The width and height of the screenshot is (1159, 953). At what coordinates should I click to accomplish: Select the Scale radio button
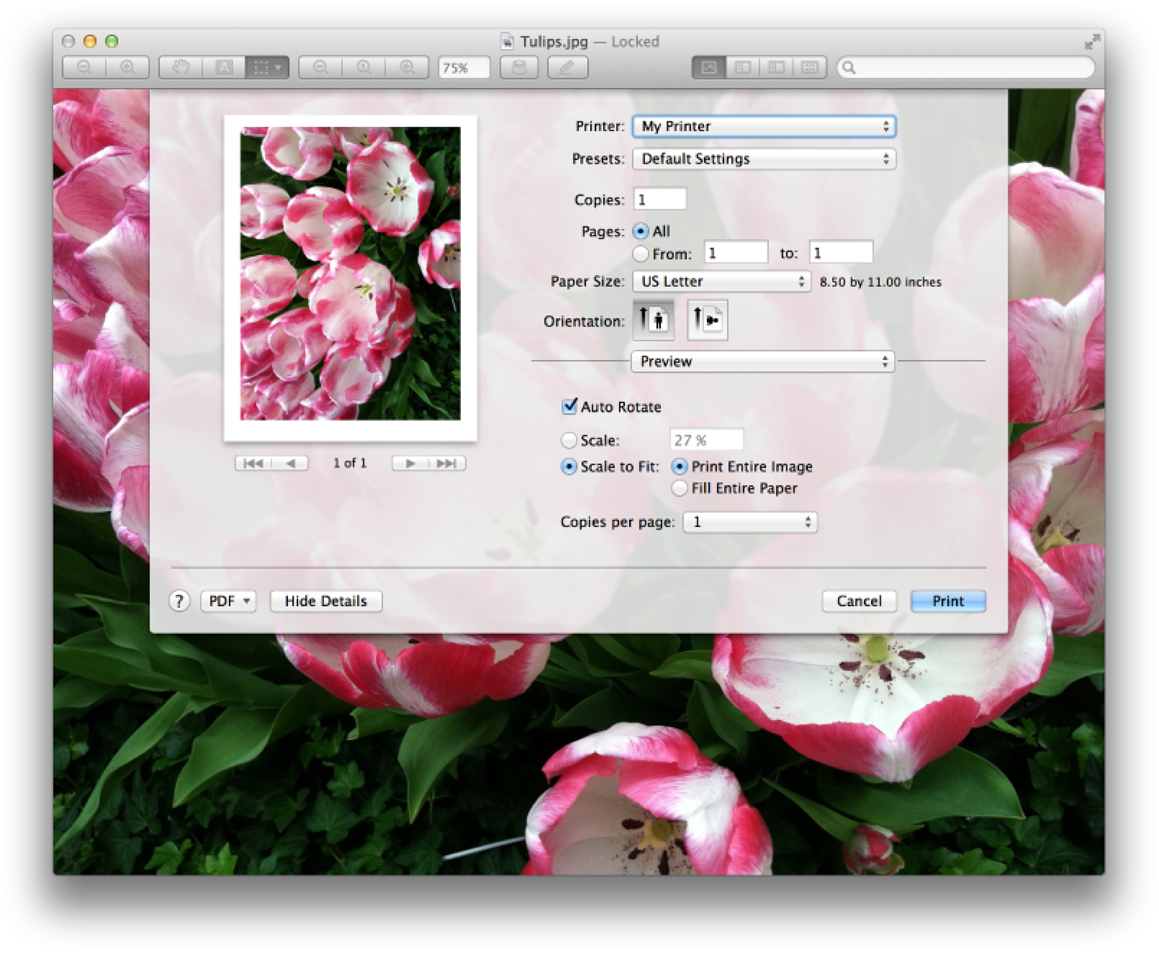click(x=569, y=440)
